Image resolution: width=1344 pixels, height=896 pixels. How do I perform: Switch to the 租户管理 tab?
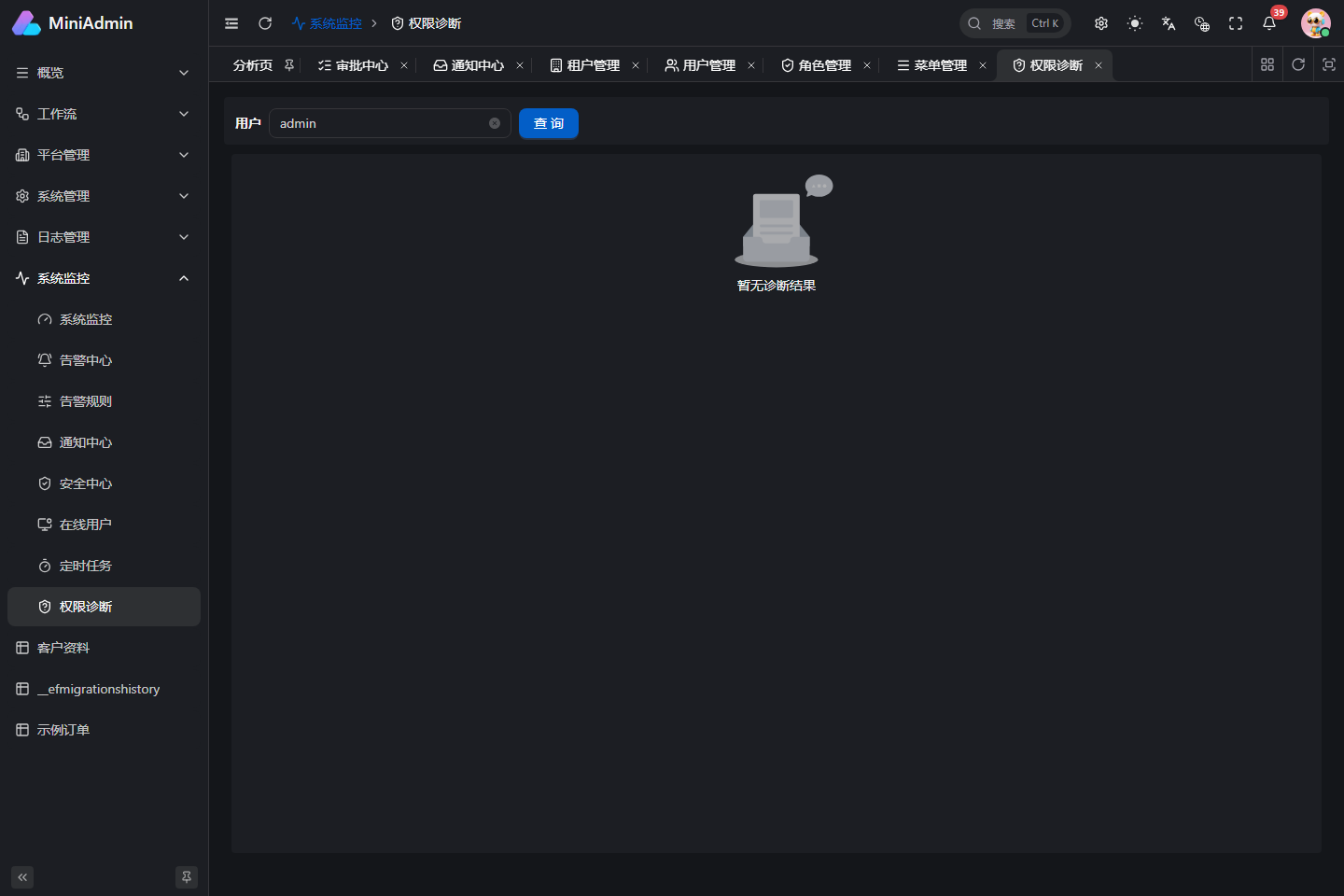pyautogui.click(x=584, y=65)
